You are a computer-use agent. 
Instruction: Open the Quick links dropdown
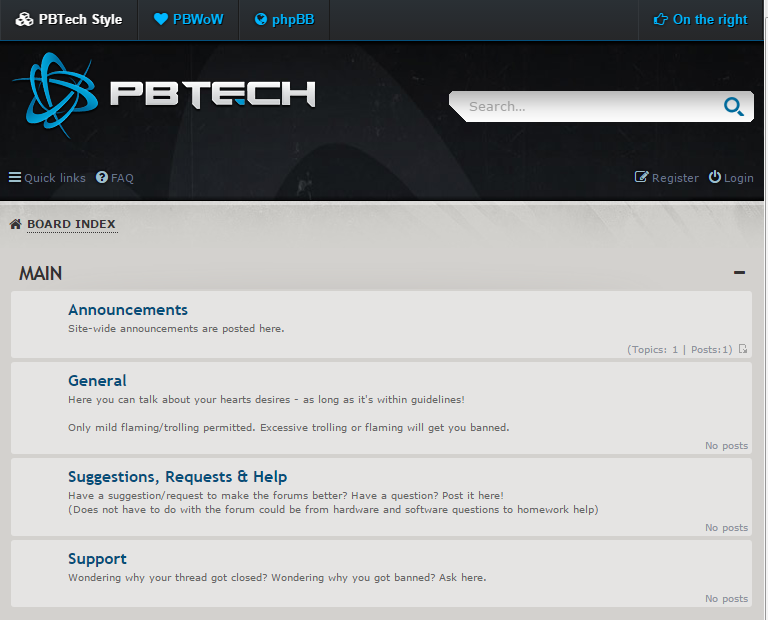47,177
